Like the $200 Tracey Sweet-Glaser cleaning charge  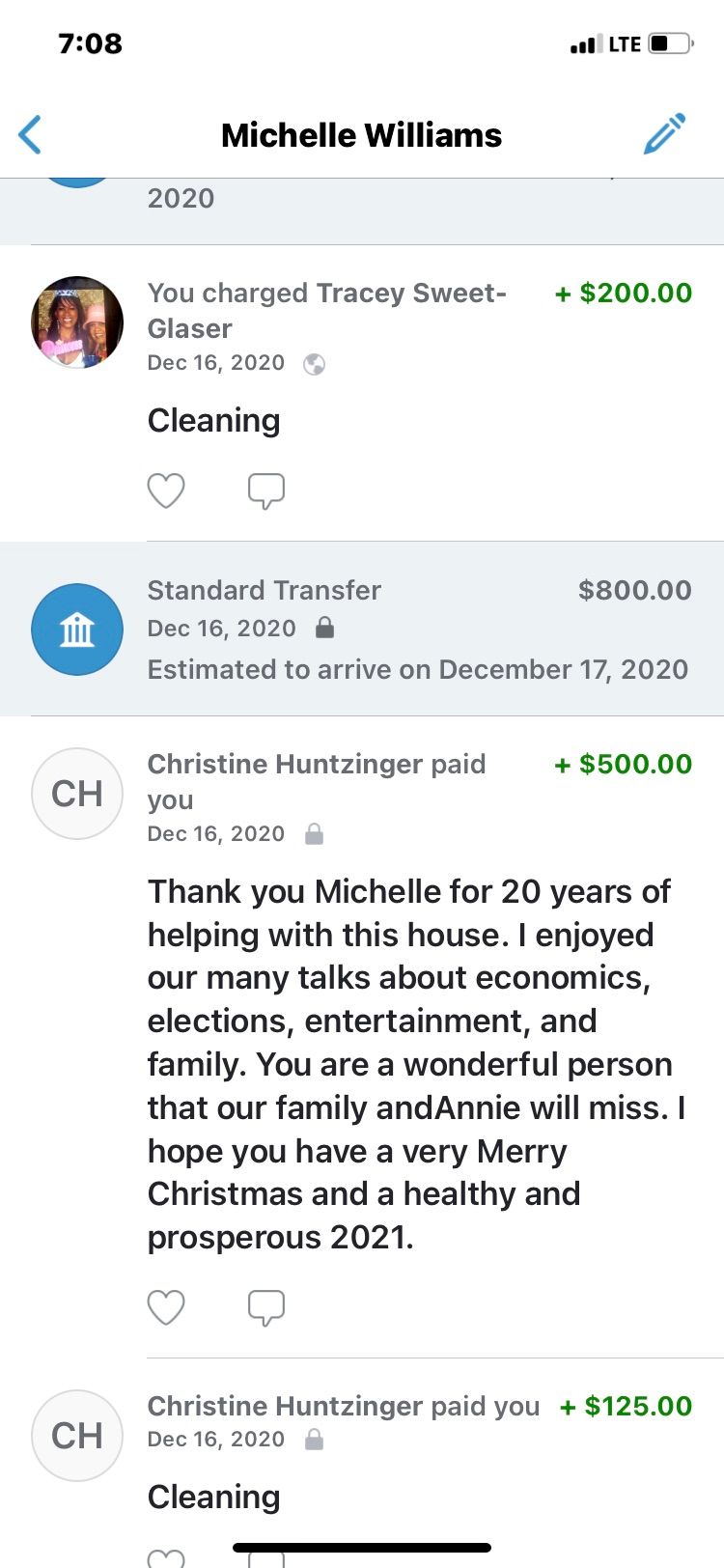point(166,490)
